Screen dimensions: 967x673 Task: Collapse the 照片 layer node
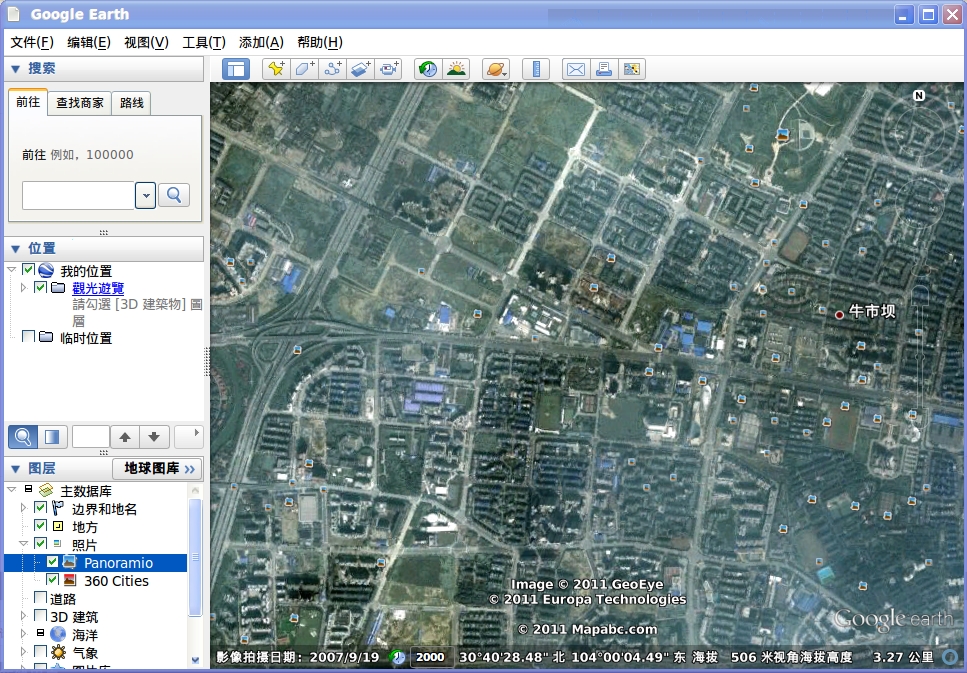click(x=23, y=543)
